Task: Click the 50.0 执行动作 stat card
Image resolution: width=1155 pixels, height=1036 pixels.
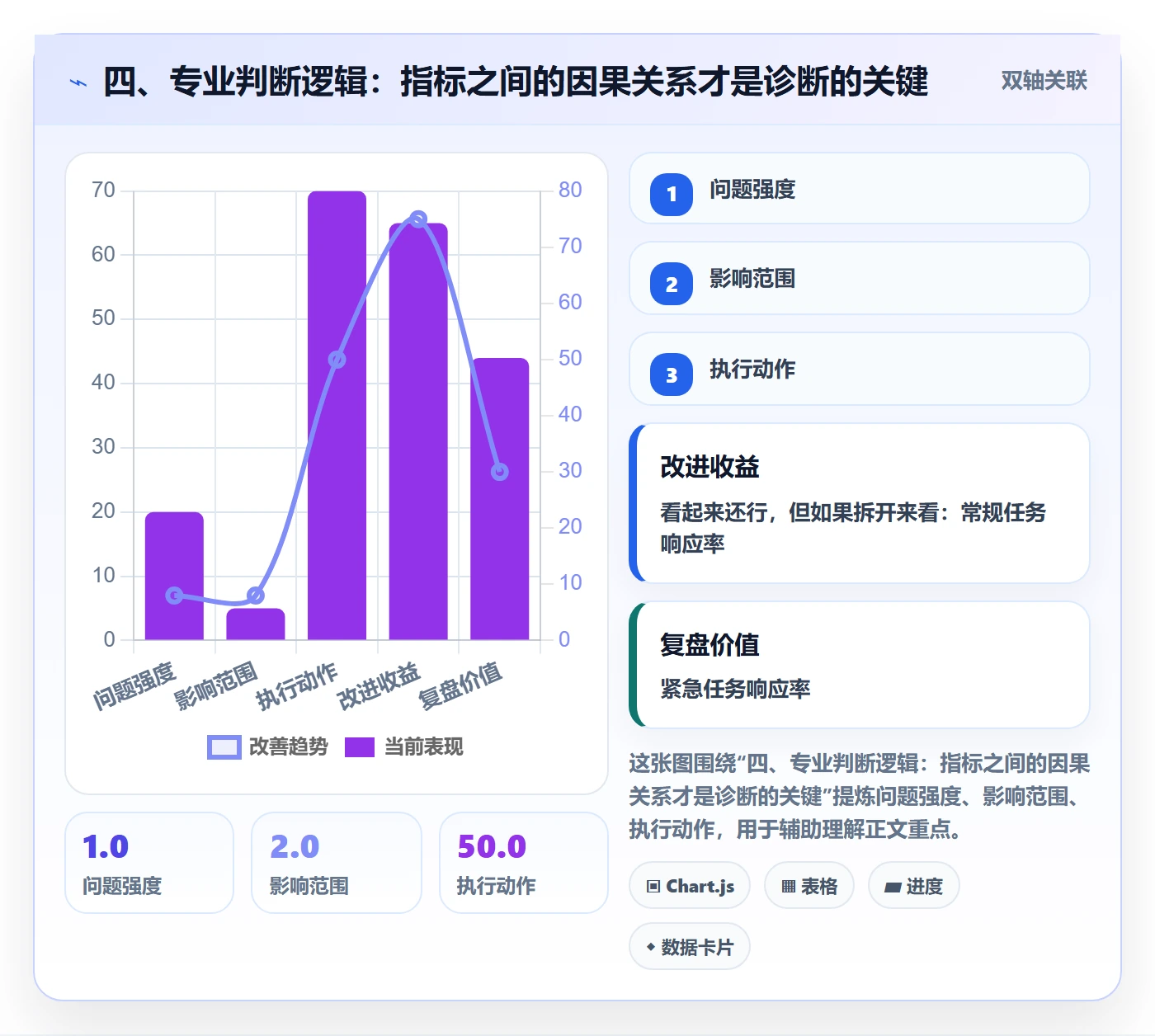Action: (x=524, y=863)
